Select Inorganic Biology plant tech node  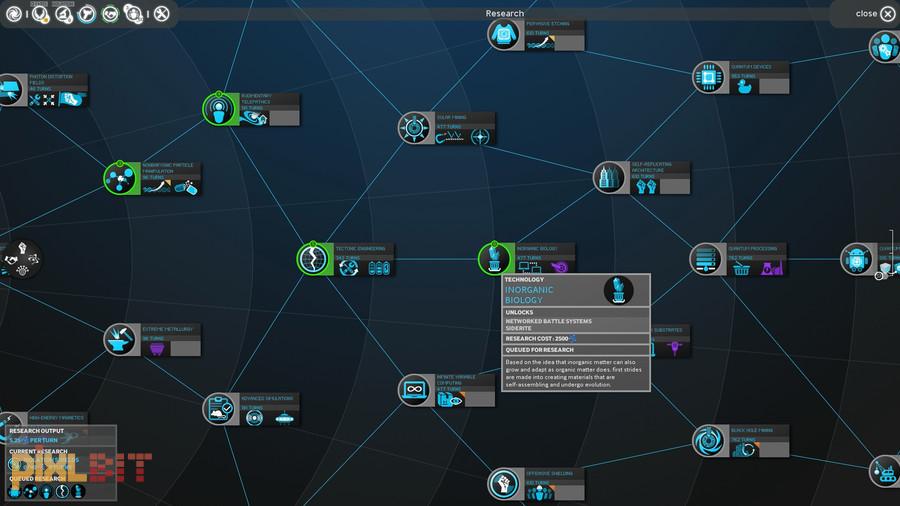coord(494,259)
